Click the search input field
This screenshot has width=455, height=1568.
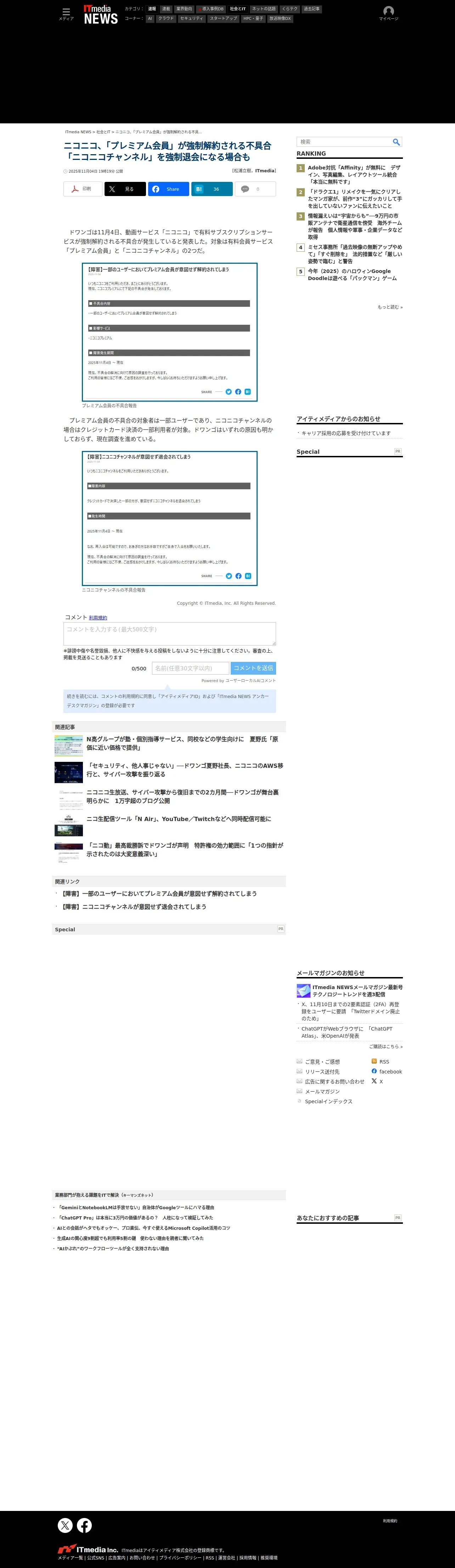pyautogui.click(x=344, y=142)
